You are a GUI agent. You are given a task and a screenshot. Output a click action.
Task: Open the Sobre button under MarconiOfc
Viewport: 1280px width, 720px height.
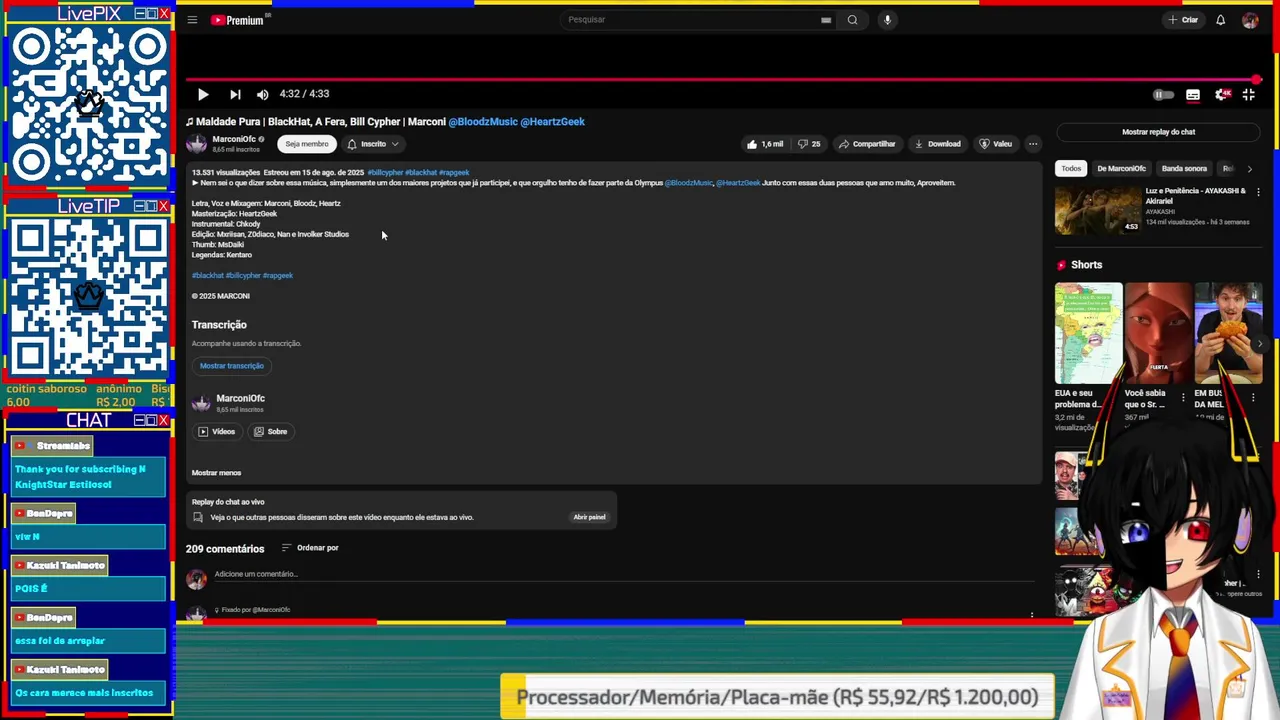[271, 432]
